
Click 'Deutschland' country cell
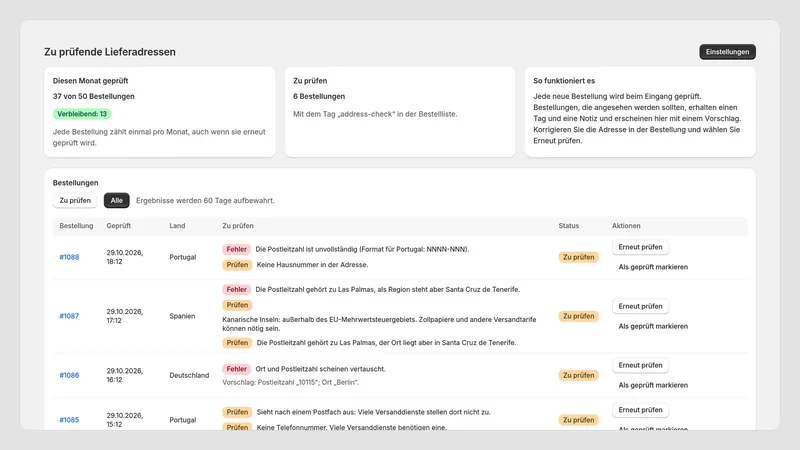coord(189,375)
